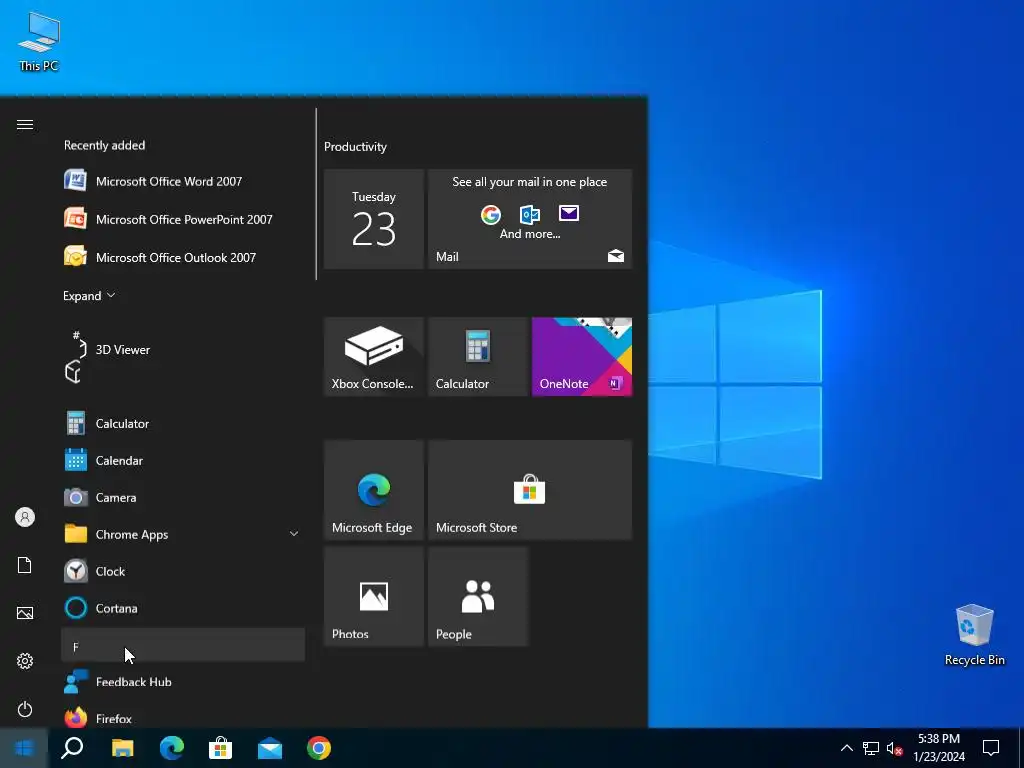Click the Windows Start button
Viewport: 1024px width, 768px height.
click(24, 748)
